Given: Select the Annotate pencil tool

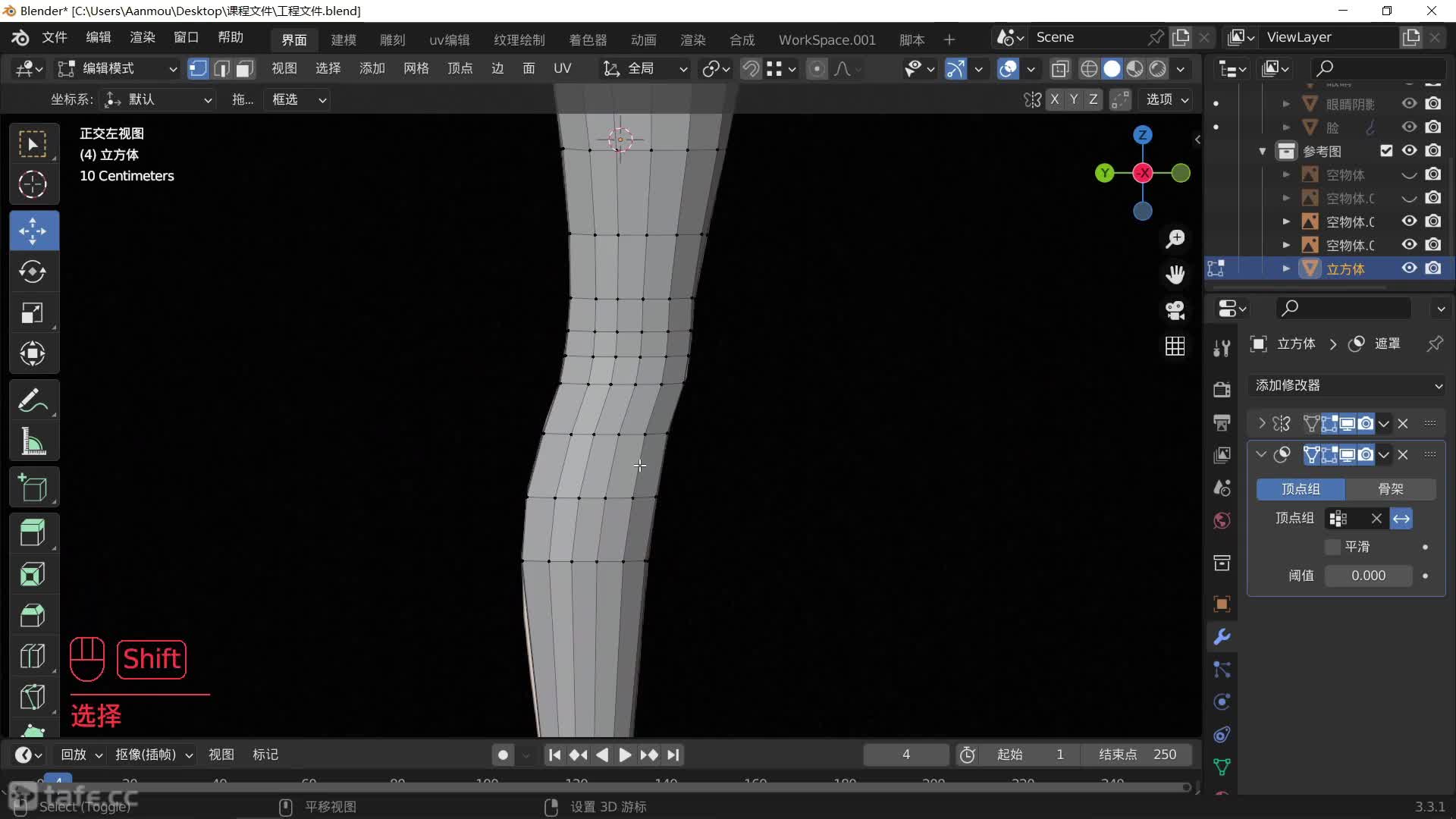Looking at the screenshot, I should pos(33,400).
